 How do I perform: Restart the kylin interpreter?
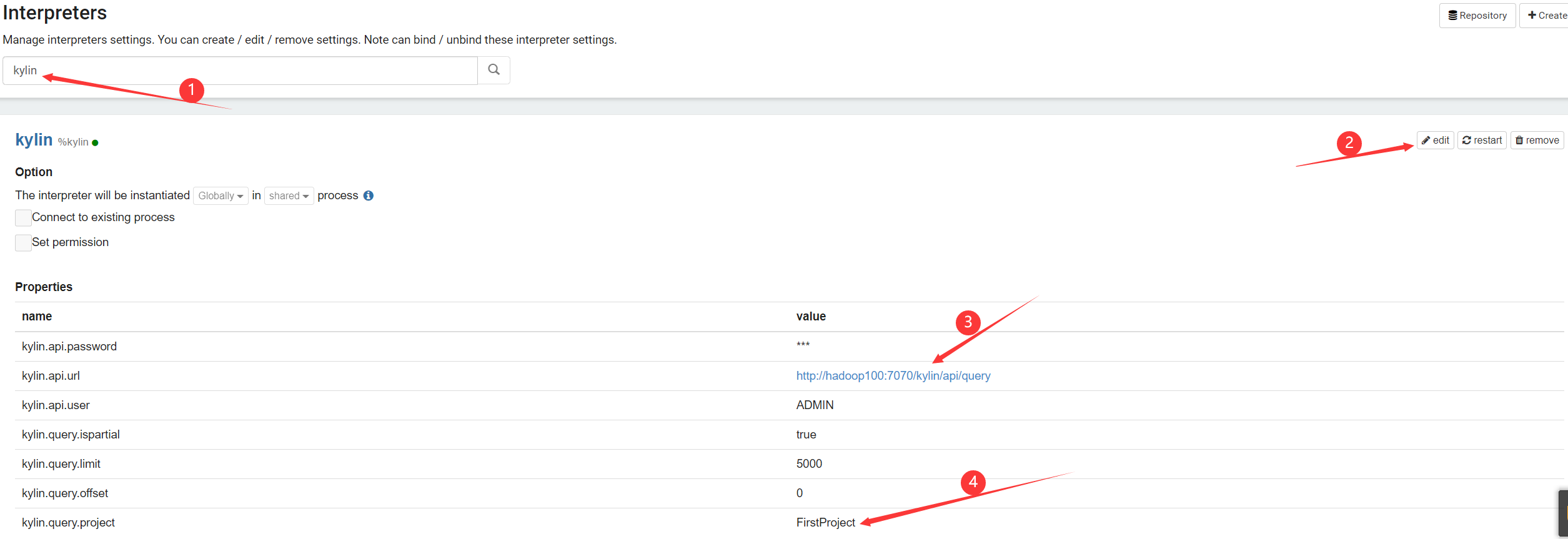tap(1482, 140)
